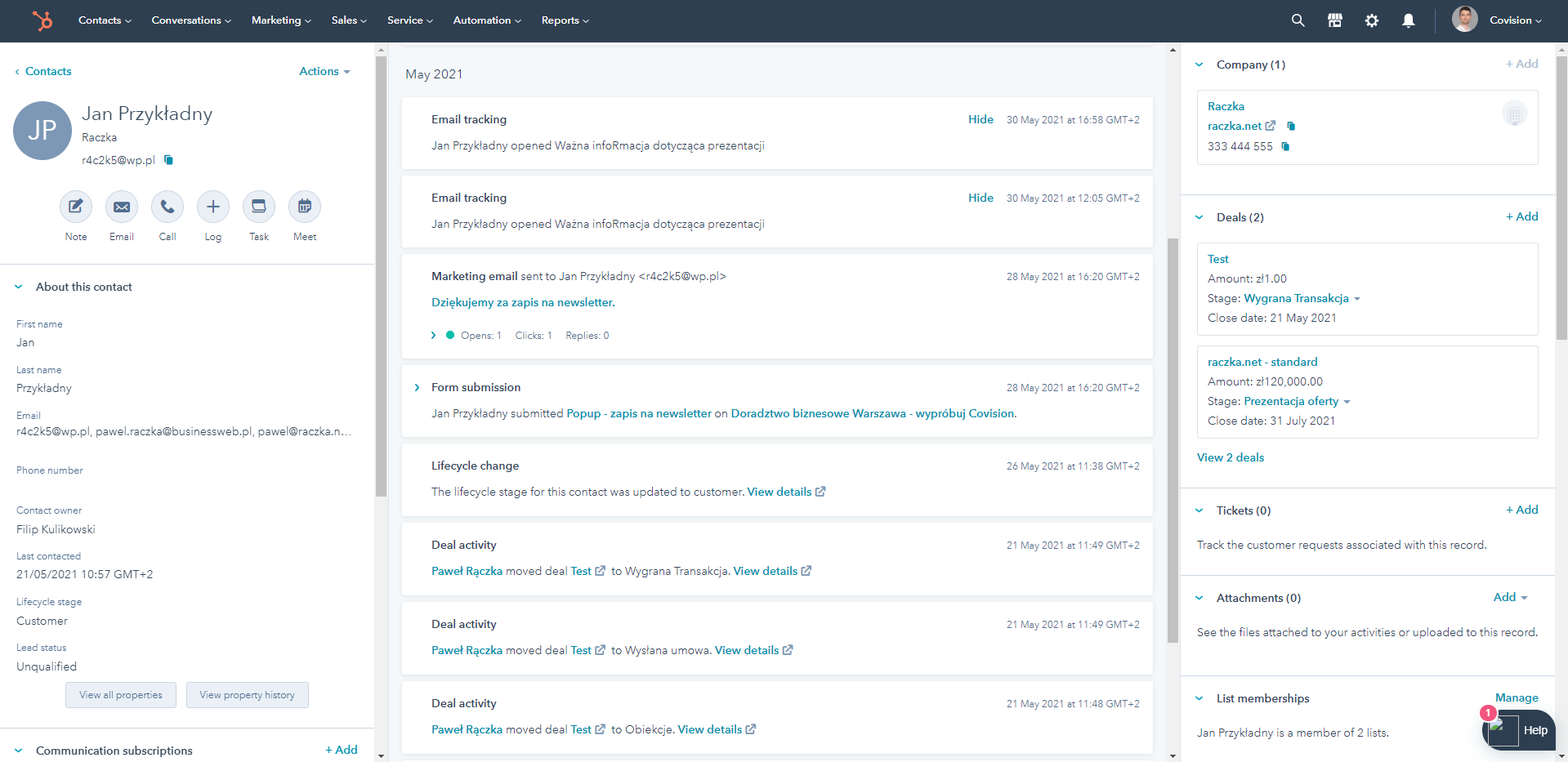Open external icon after Test in Wysłana umowa row
This screenshot has height=762, width=1568.
600,650
